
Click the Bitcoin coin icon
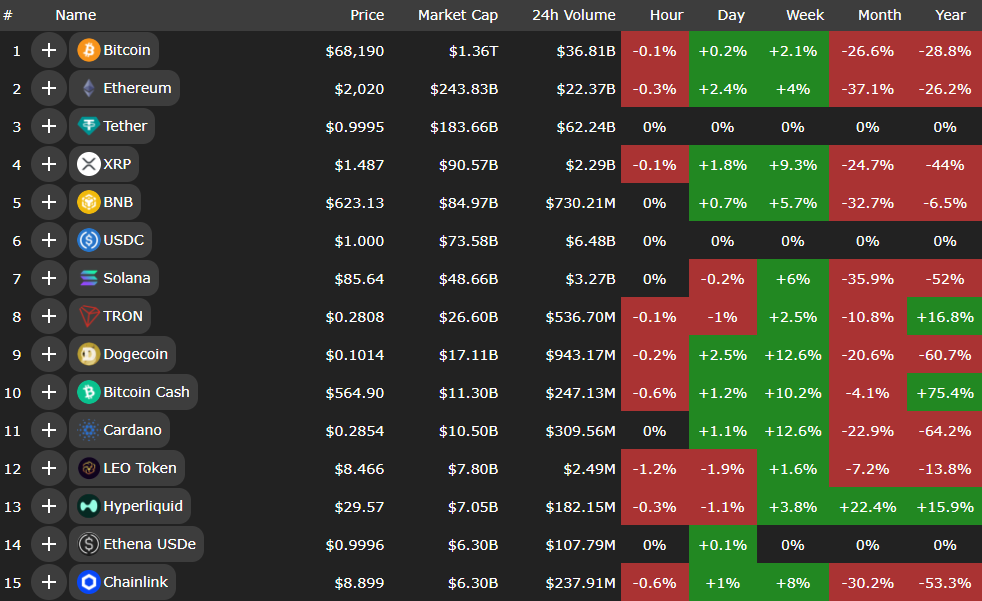(88, 50)
